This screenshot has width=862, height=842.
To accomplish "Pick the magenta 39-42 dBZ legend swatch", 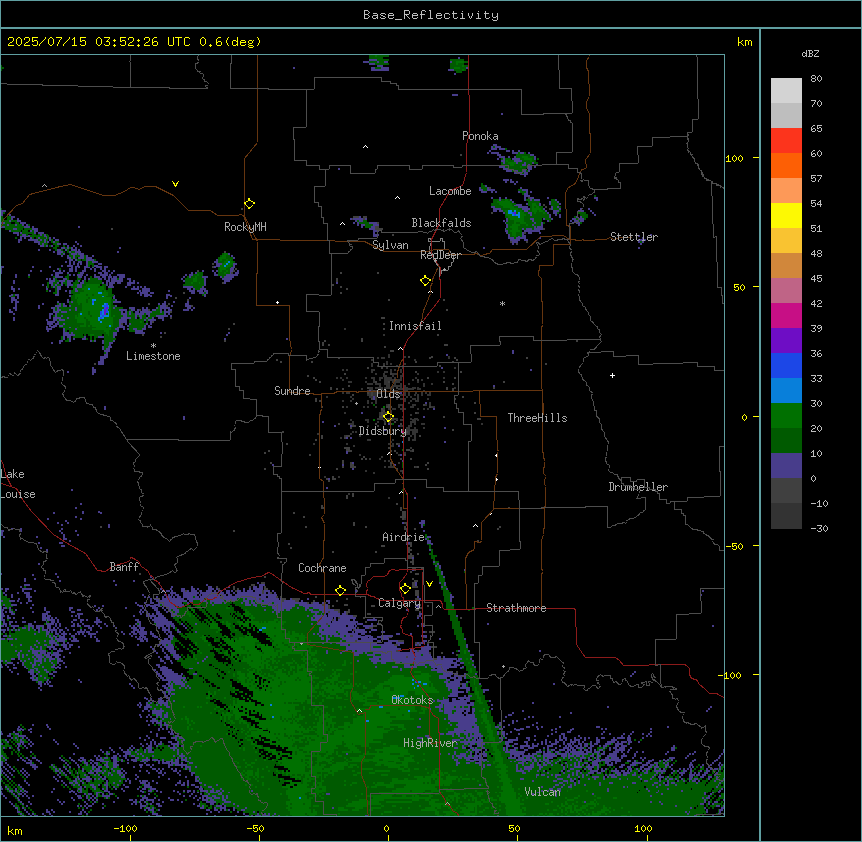I will pyautogui.click(x=786, y=315).
